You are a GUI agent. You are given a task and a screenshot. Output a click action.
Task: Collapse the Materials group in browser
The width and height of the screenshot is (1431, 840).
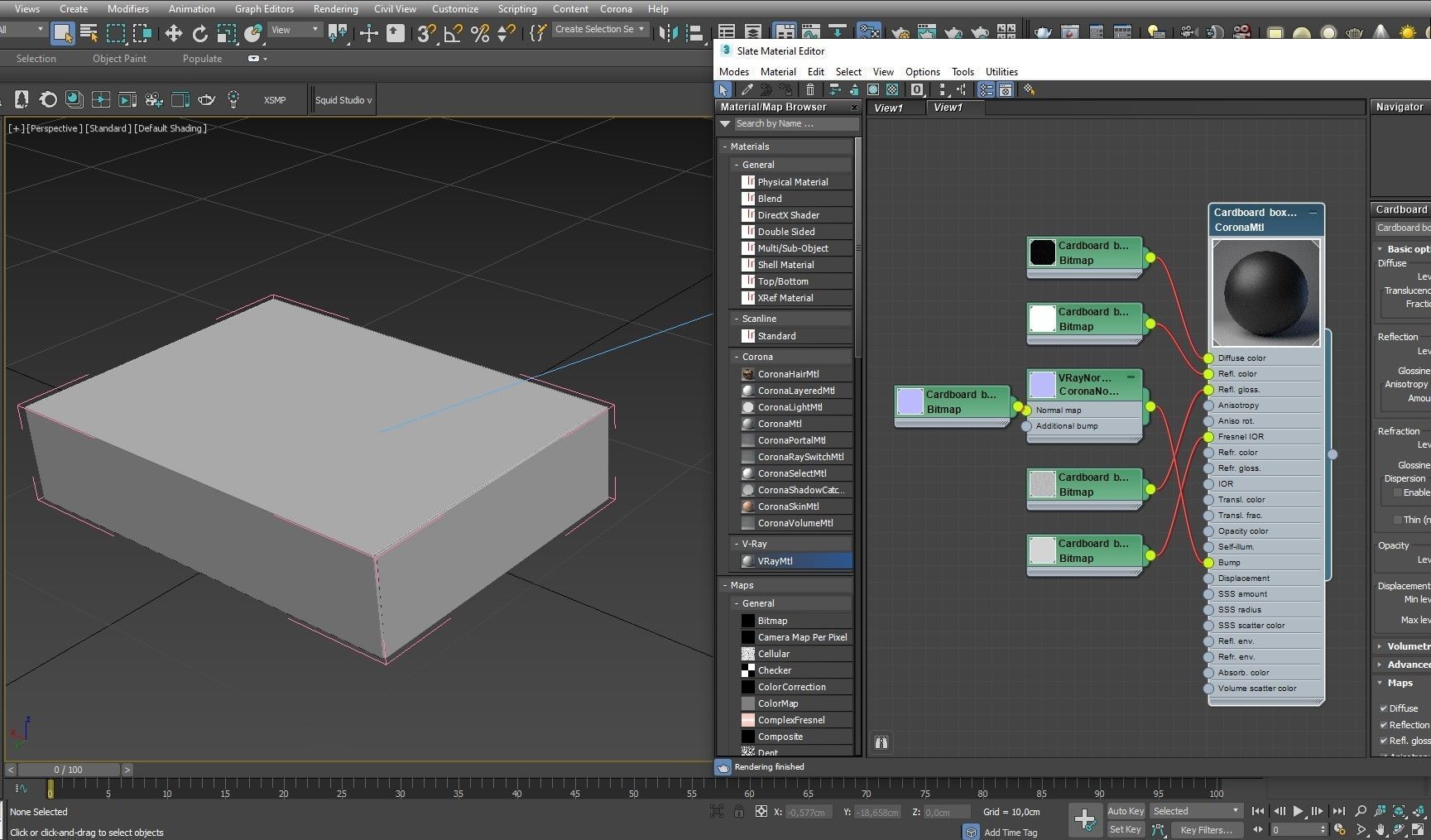pyautogui.click(x=726, y=146)
